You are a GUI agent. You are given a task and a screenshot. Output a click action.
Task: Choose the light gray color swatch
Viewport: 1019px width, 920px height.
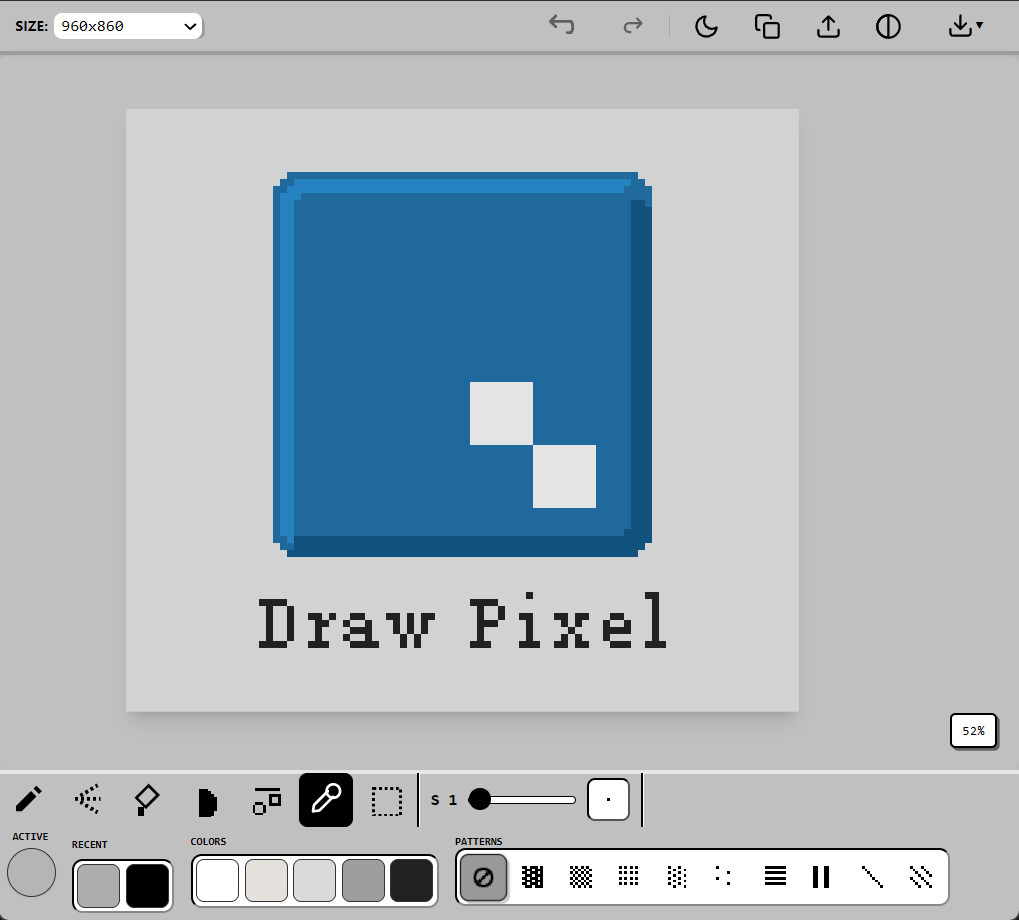coord(315,880)
